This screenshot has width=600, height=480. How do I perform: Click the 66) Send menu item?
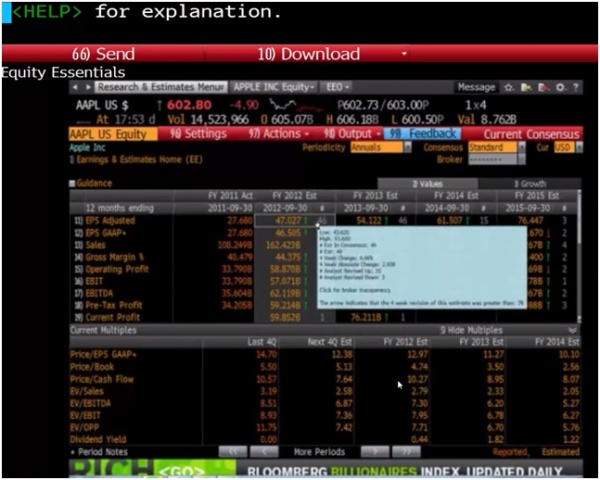103,54
